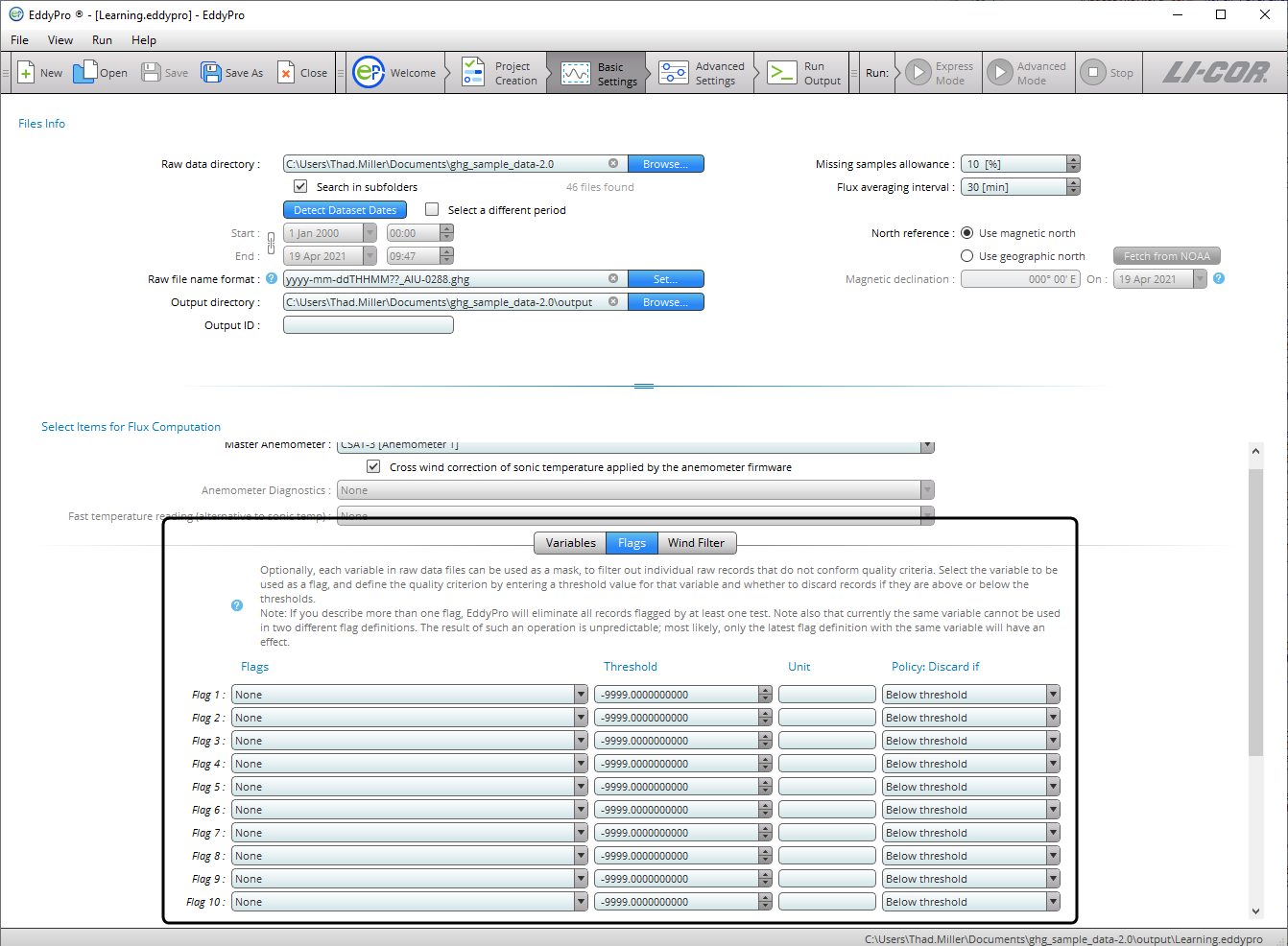The width and height of the screenshot is (1288, 946).
Task: Open the Master Anemometer dropdown
Action: (x=927, y=447)
